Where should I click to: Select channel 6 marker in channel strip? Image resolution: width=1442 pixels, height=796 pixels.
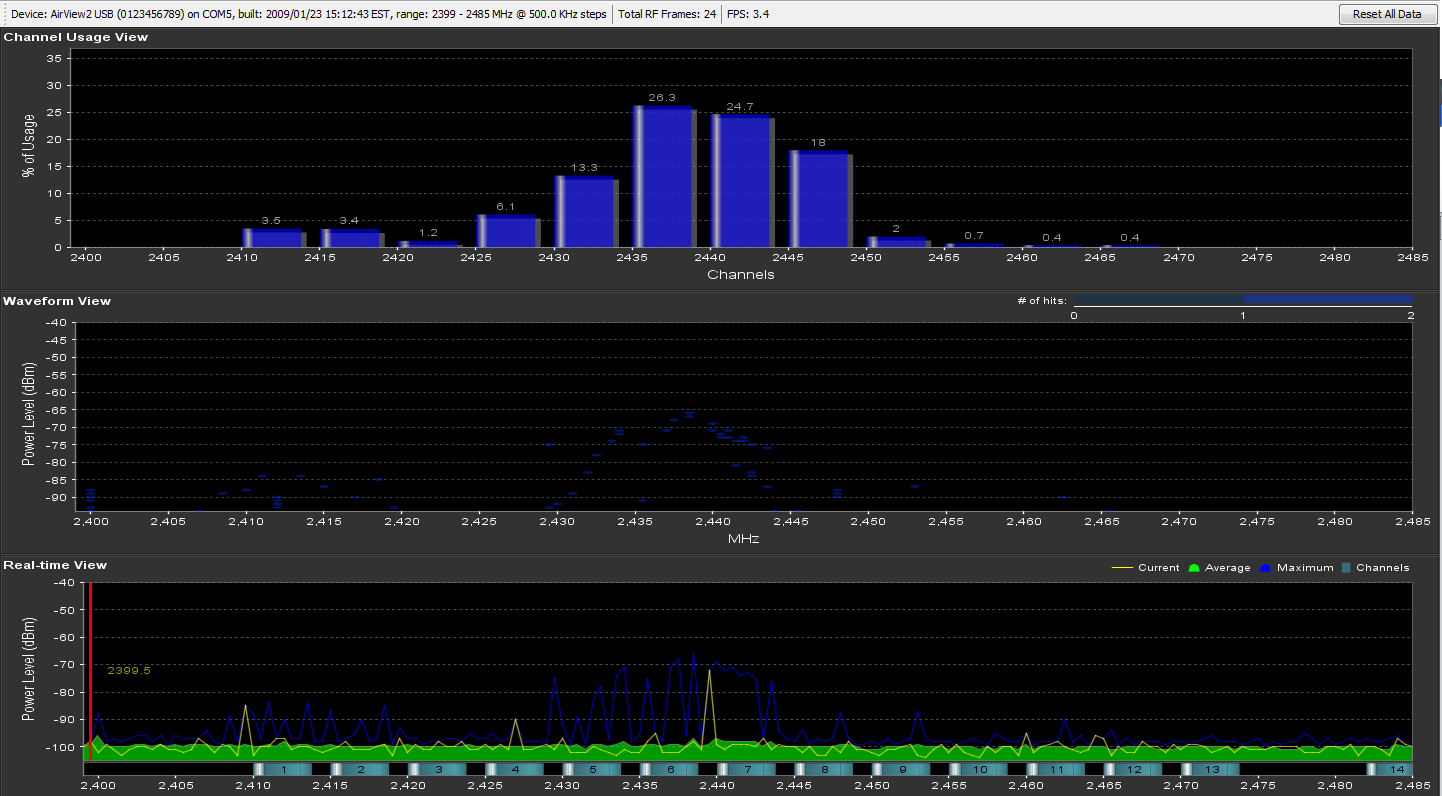coord(668,769)
